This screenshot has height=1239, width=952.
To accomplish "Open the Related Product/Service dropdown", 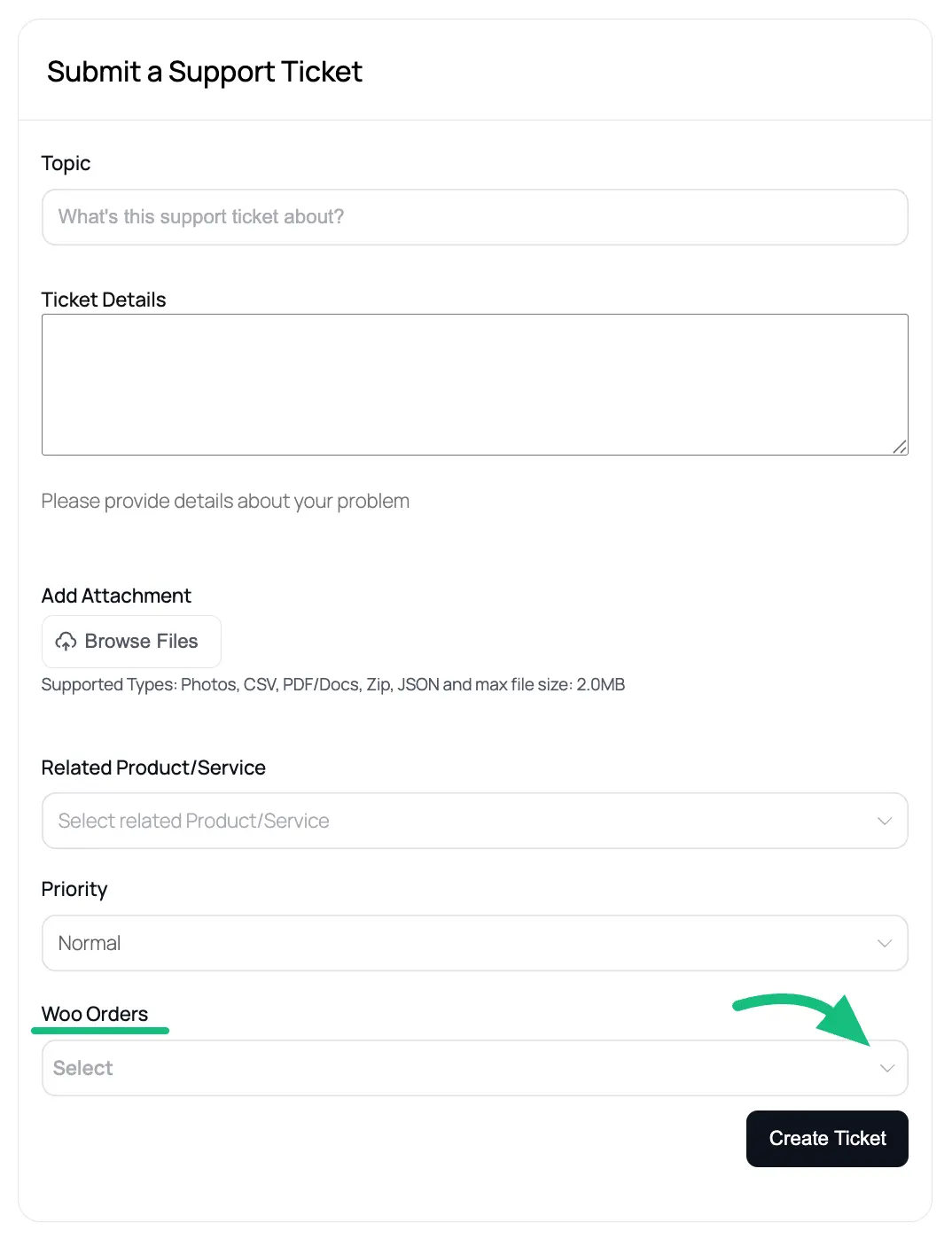I will click(474, 821).
